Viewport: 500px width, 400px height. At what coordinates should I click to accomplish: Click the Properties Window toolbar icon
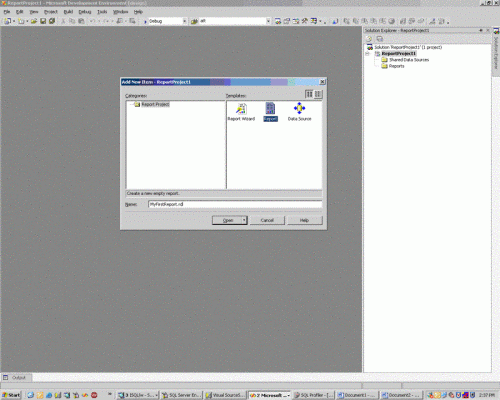[x=287, y=21]
